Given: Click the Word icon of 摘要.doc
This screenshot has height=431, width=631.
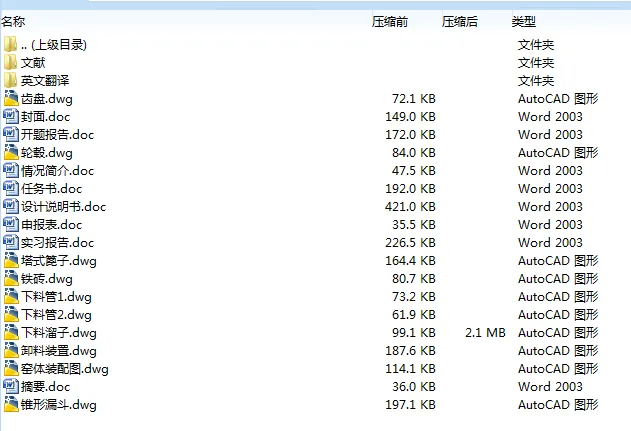Looking at the screenshot, I should (11, 386).
